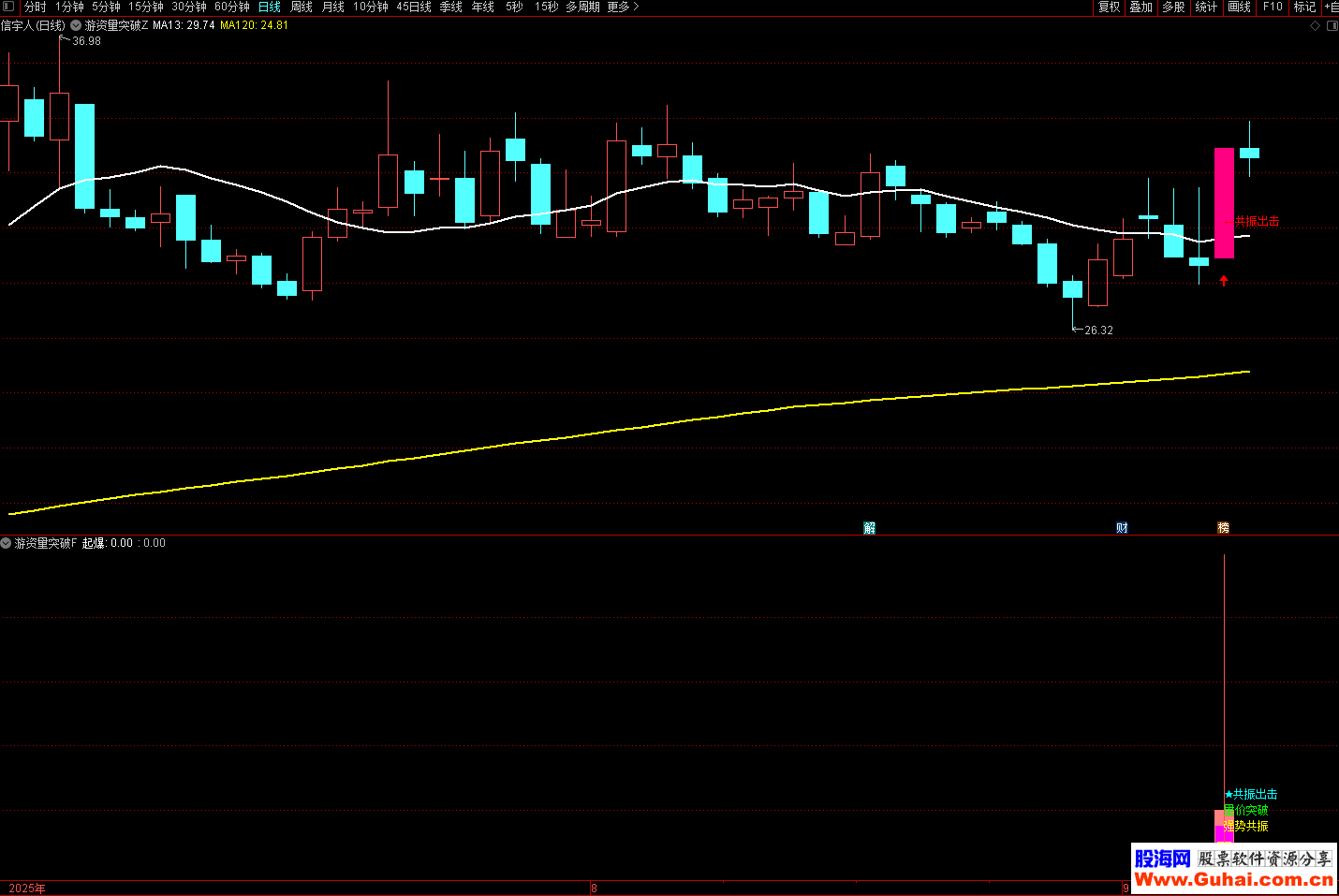Switch chart to 季线 quarterly

451,7
